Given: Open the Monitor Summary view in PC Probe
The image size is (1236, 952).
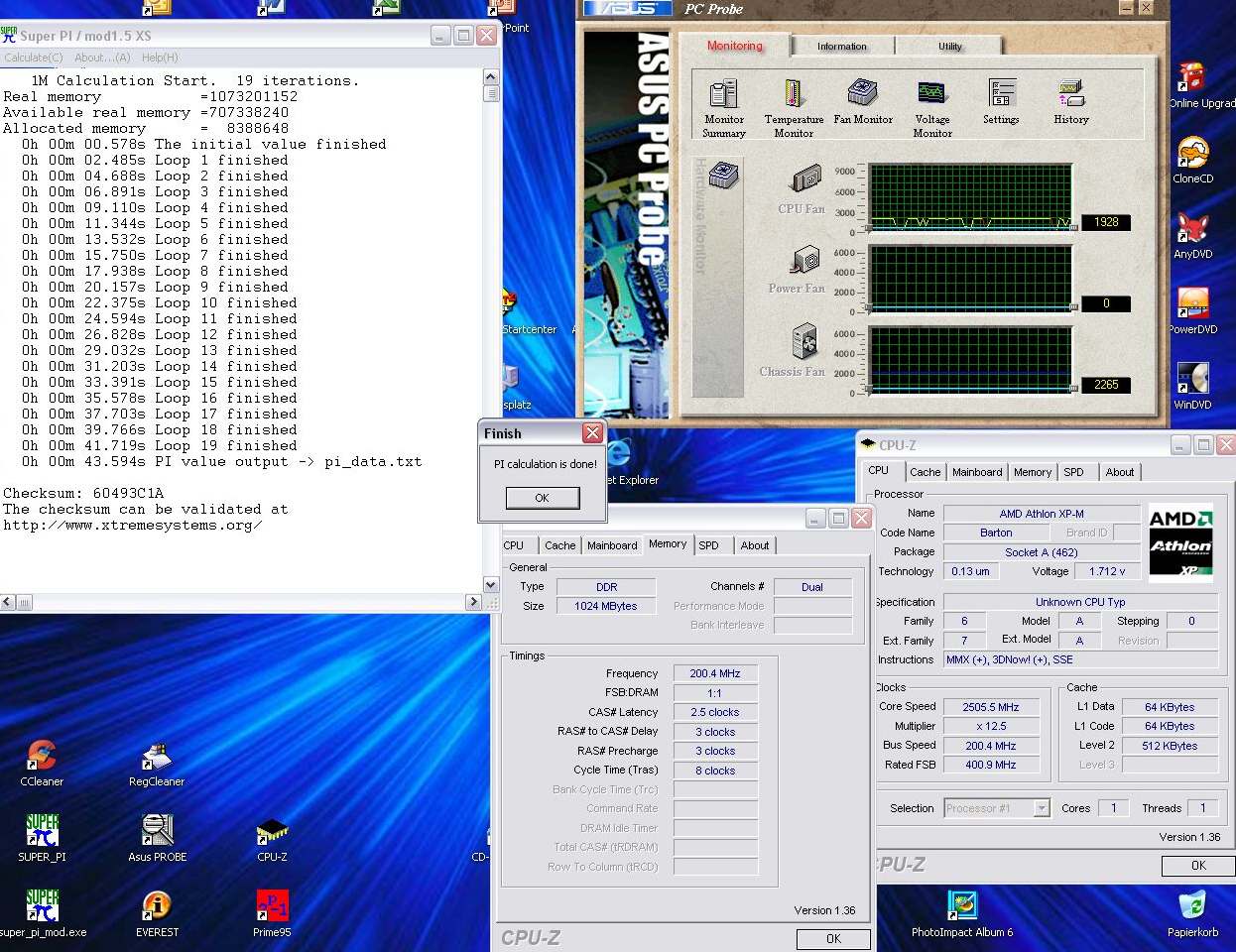Looking at the screenshot, I should (724, 108).
